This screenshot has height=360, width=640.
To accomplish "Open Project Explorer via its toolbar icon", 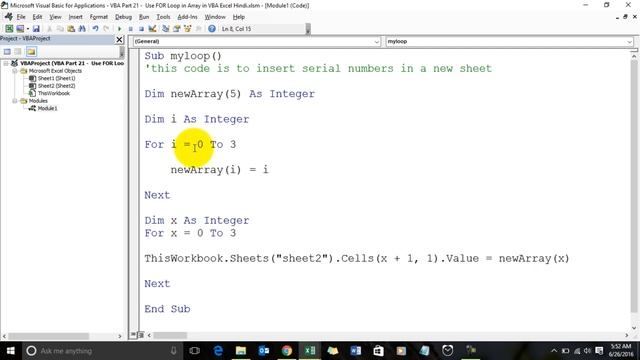I will tap(165, 29).
